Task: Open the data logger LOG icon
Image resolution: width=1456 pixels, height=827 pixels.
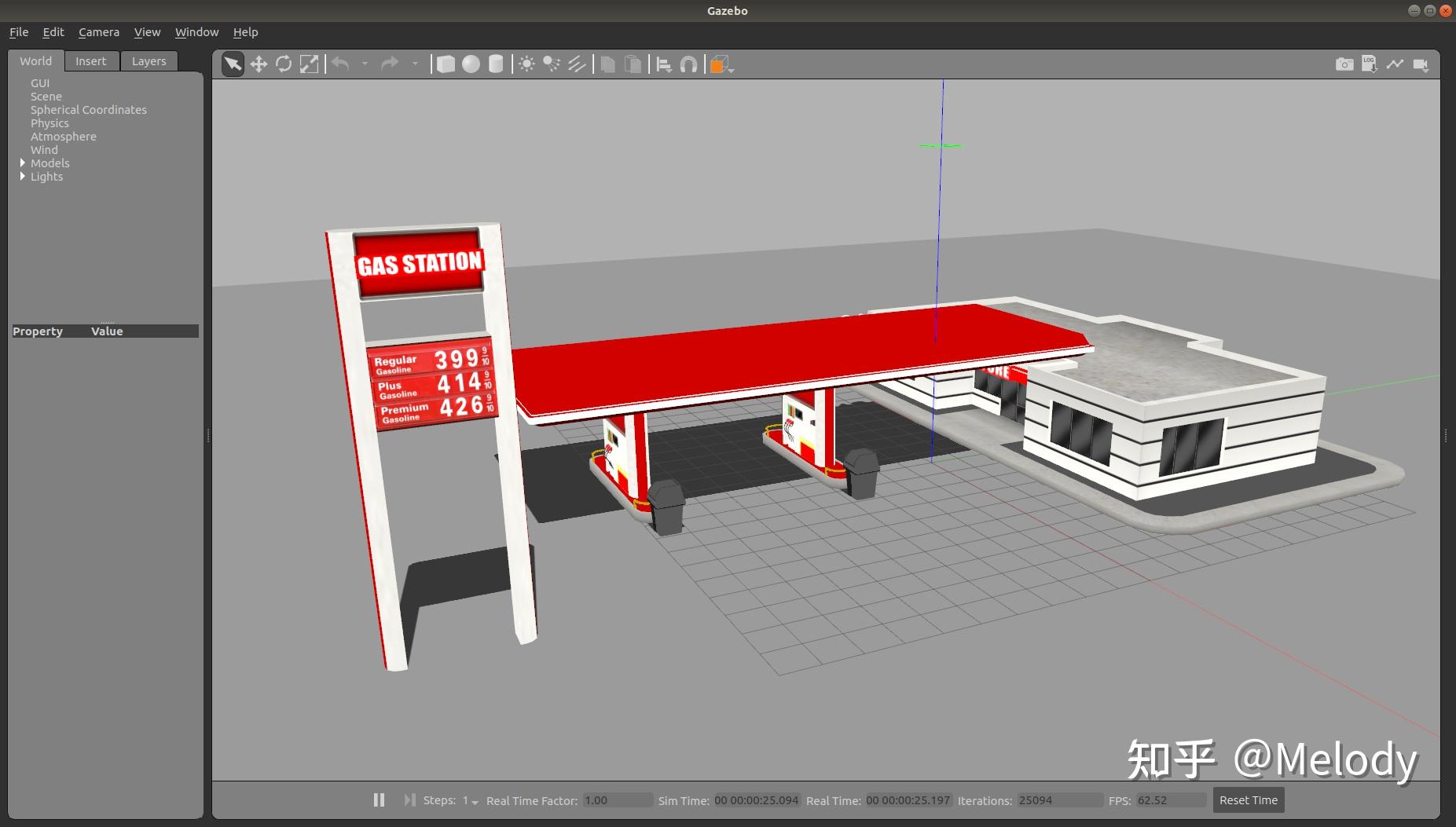Action: [x=1370, y=64]
